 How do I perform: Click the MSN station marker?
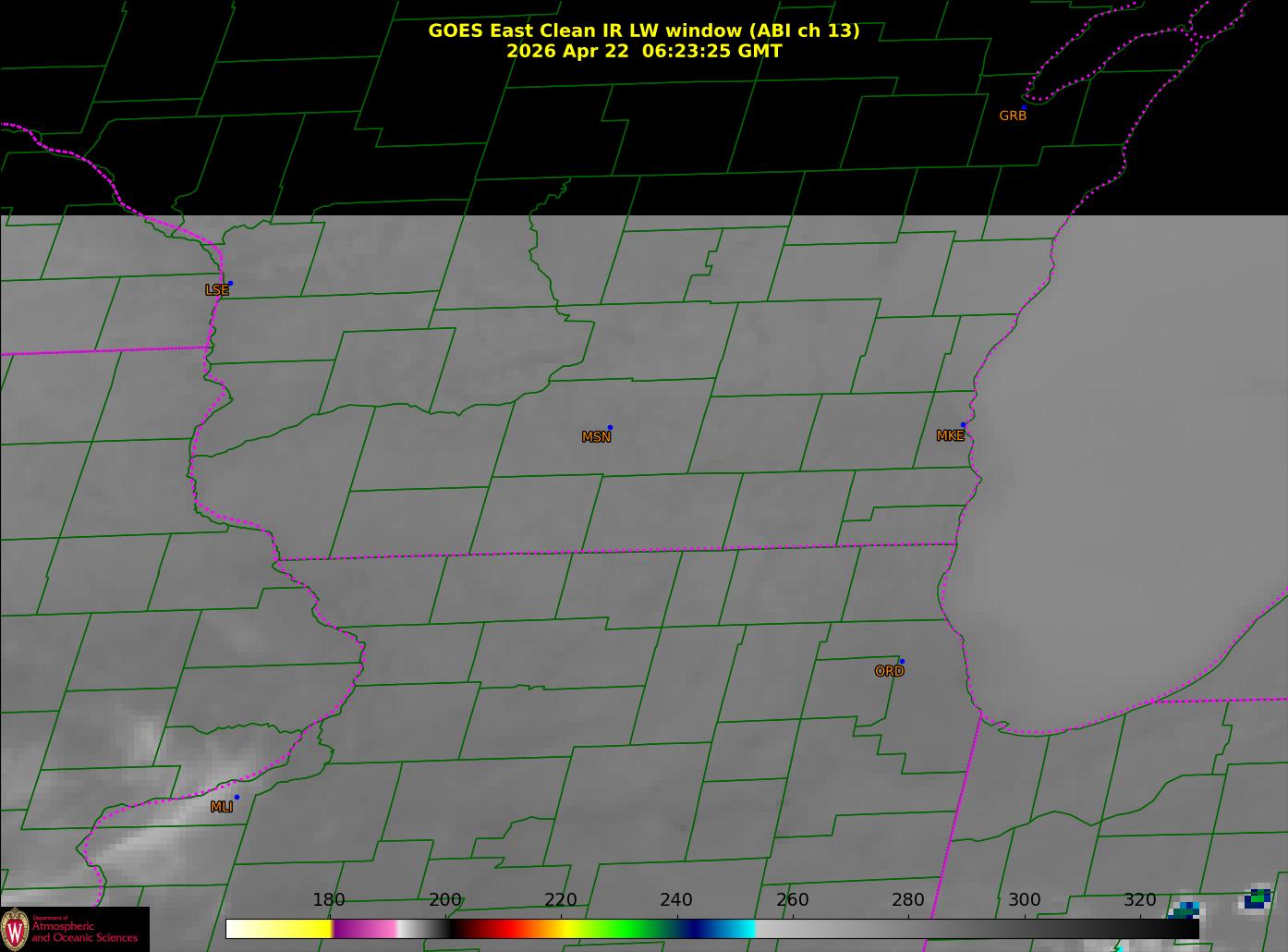pos(610,428)
